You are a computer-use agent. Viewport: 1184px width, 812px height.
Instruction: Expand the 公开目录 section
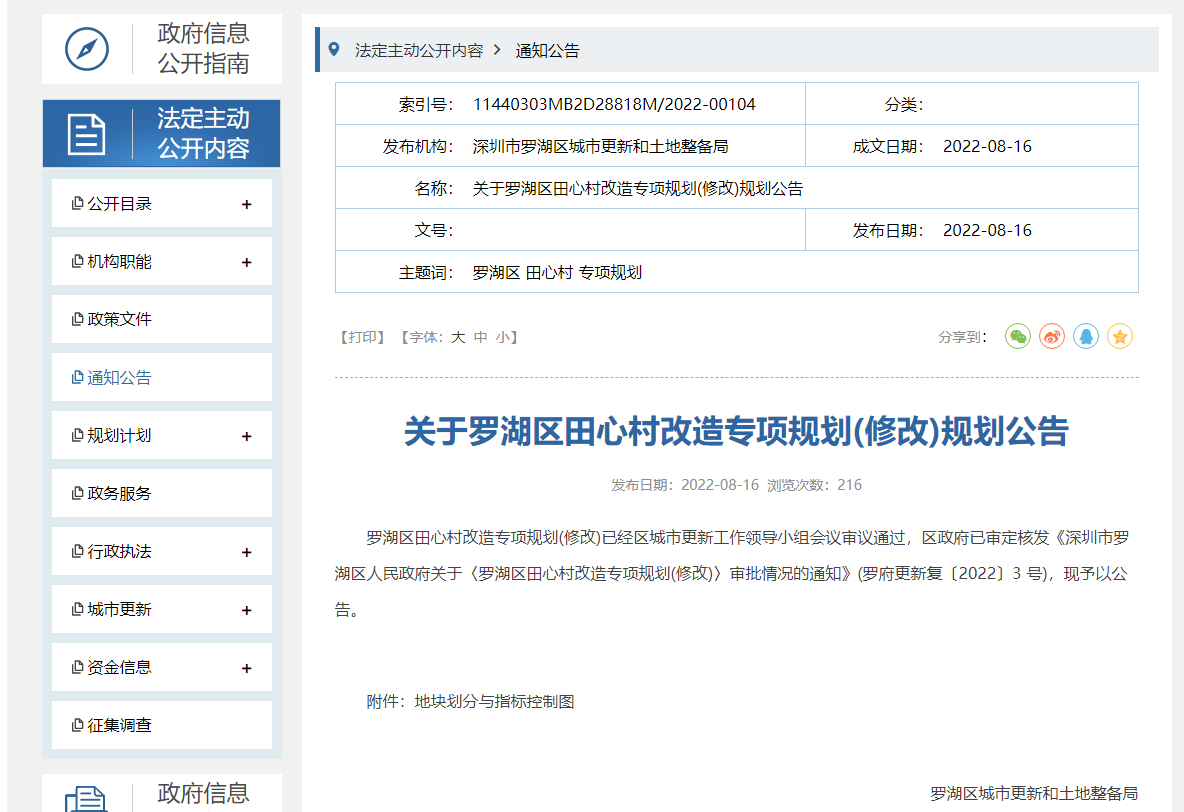click(247, 205)
